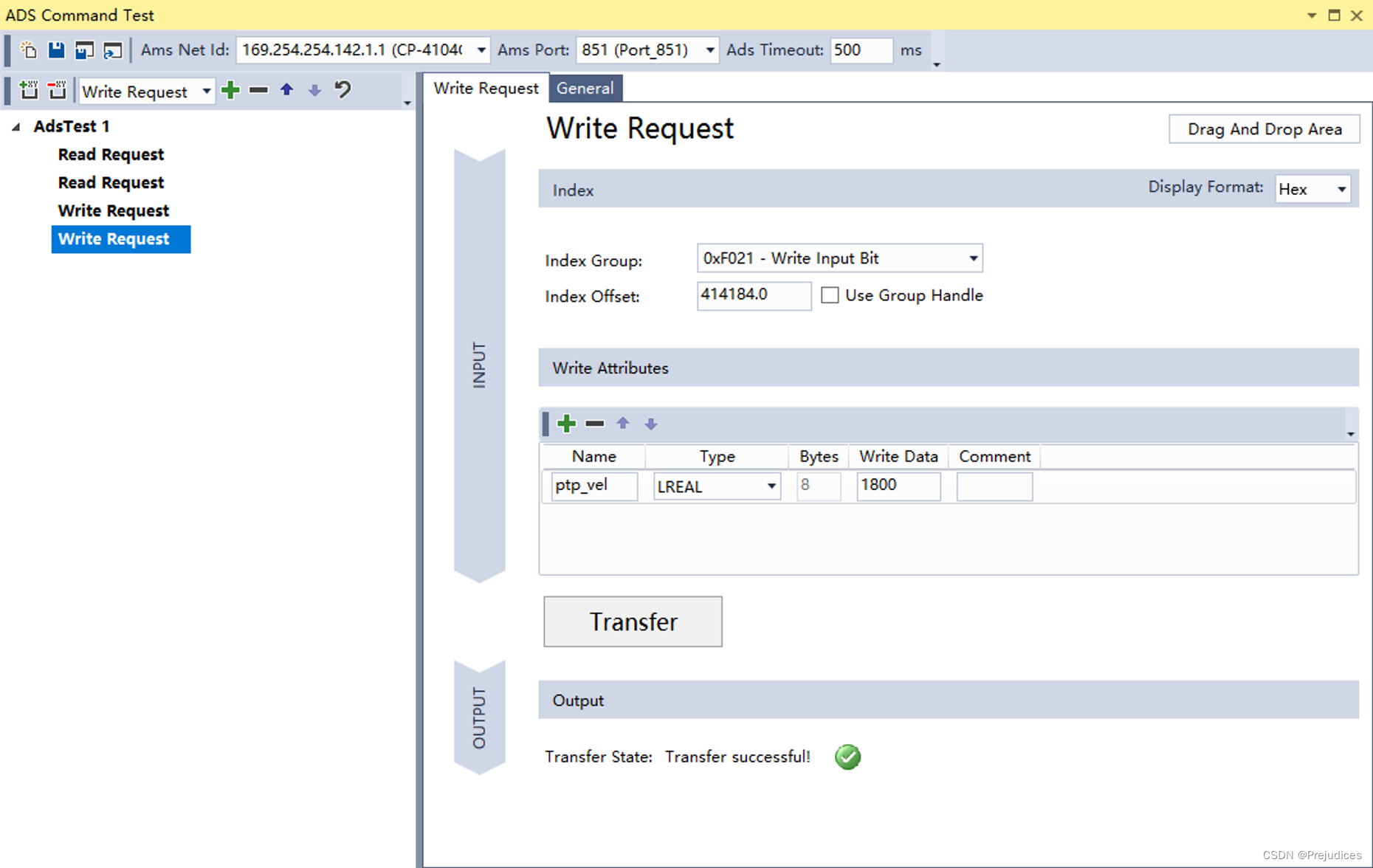This screenshot has height=868, width=1373.
Task: Collapse the INPUT section banner
Action: 480,365
